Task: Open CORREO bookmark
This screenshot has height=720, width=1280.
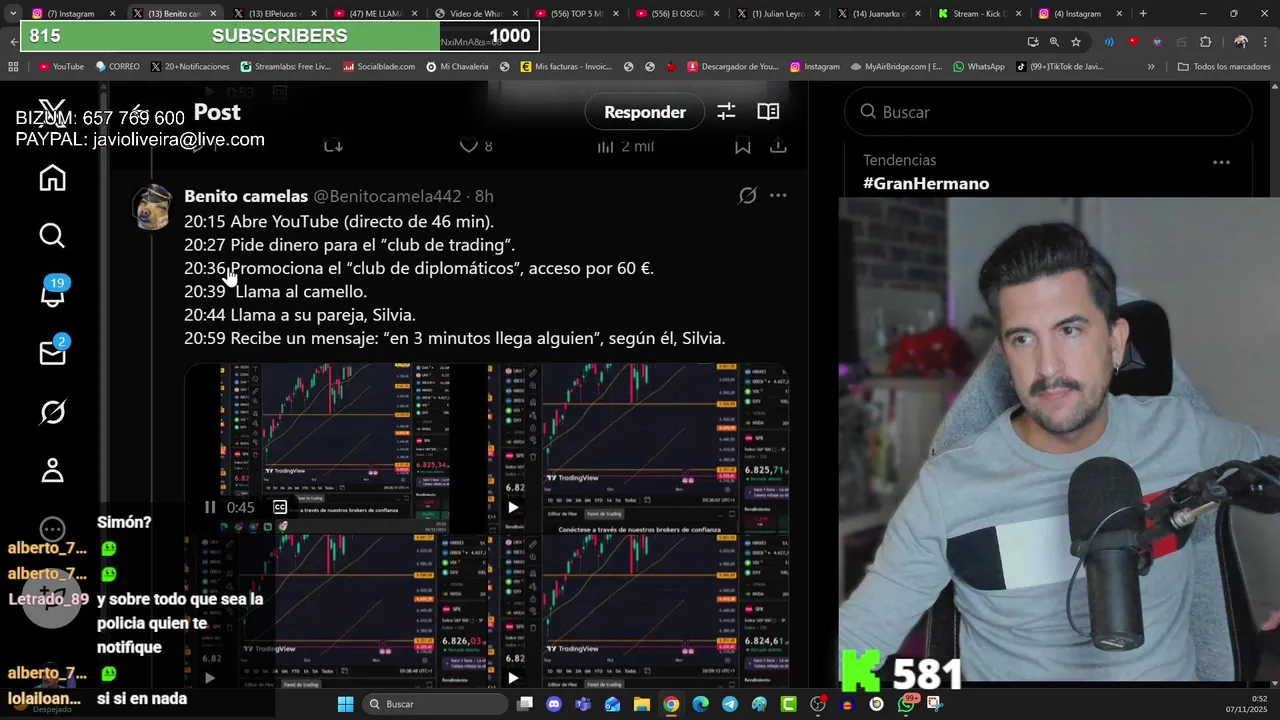Action: coord(118,67)
